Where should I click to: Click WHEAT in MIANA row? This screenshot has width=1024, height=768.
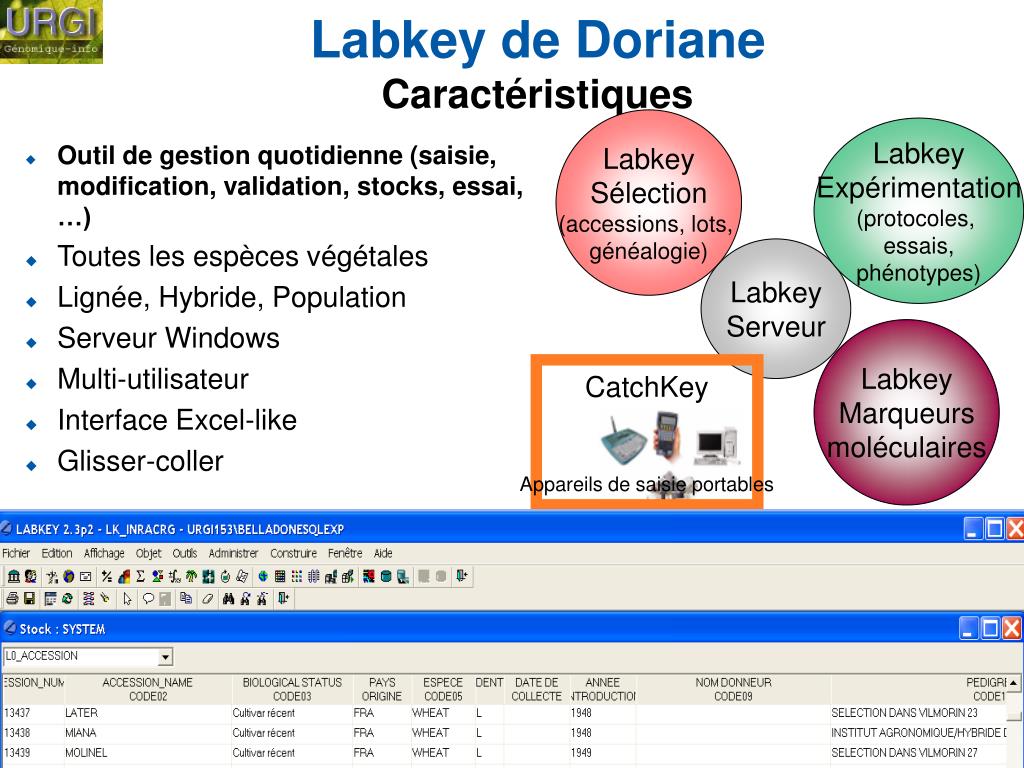pos(430,733)
